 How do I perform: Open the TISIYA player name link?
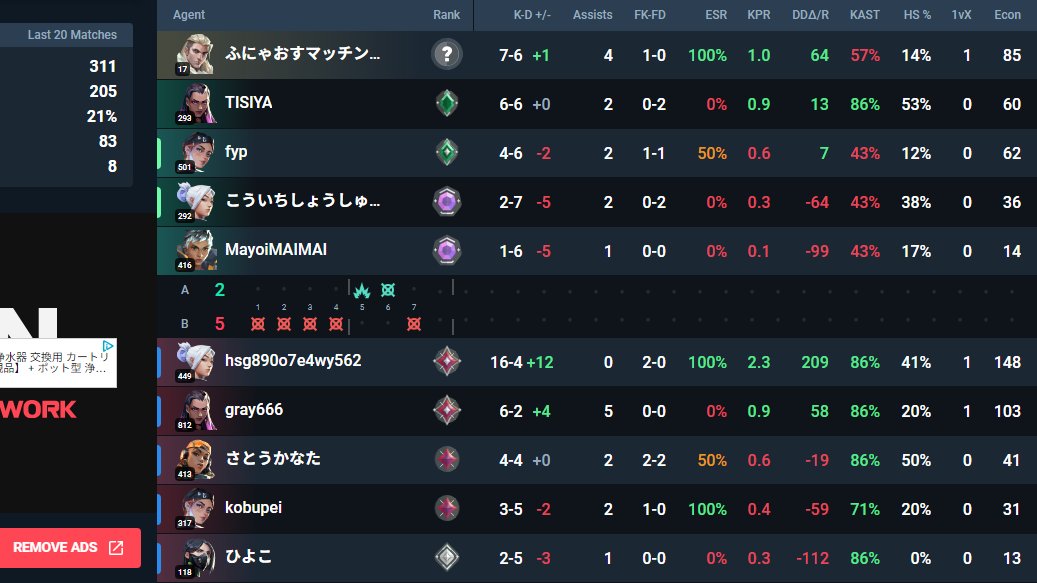tap(249, 102)
